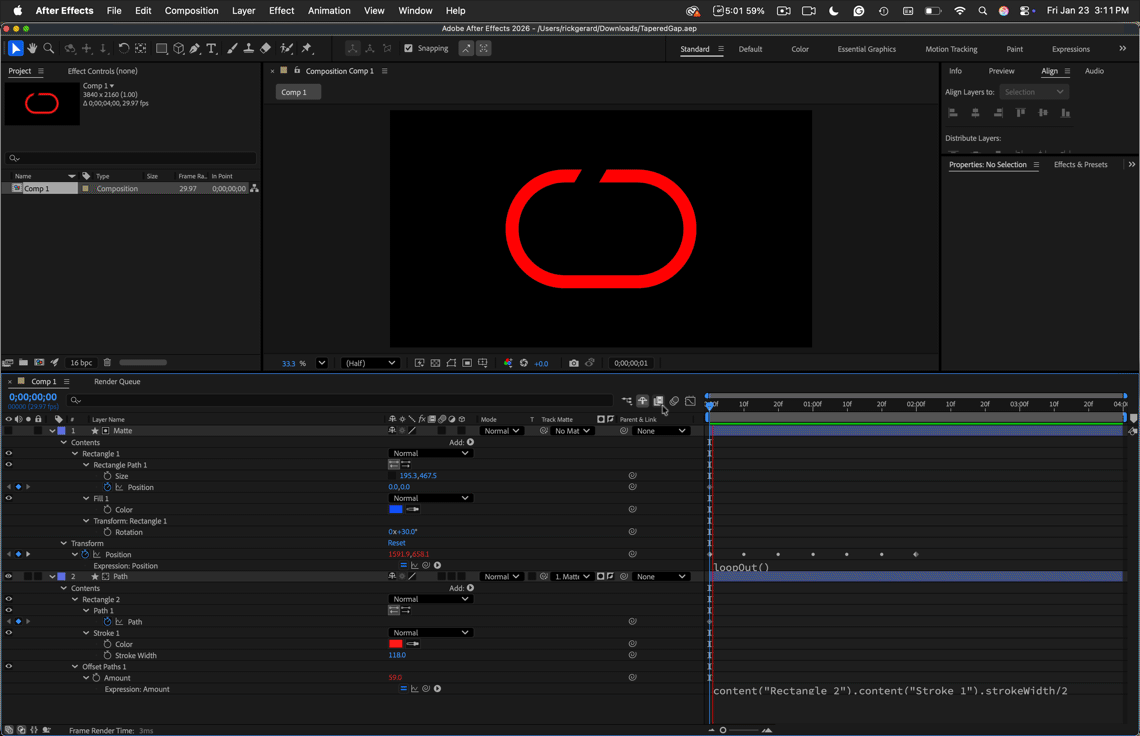
Task: Click the Comp 1 breadcrumb button in viewer
Action: 297,92
